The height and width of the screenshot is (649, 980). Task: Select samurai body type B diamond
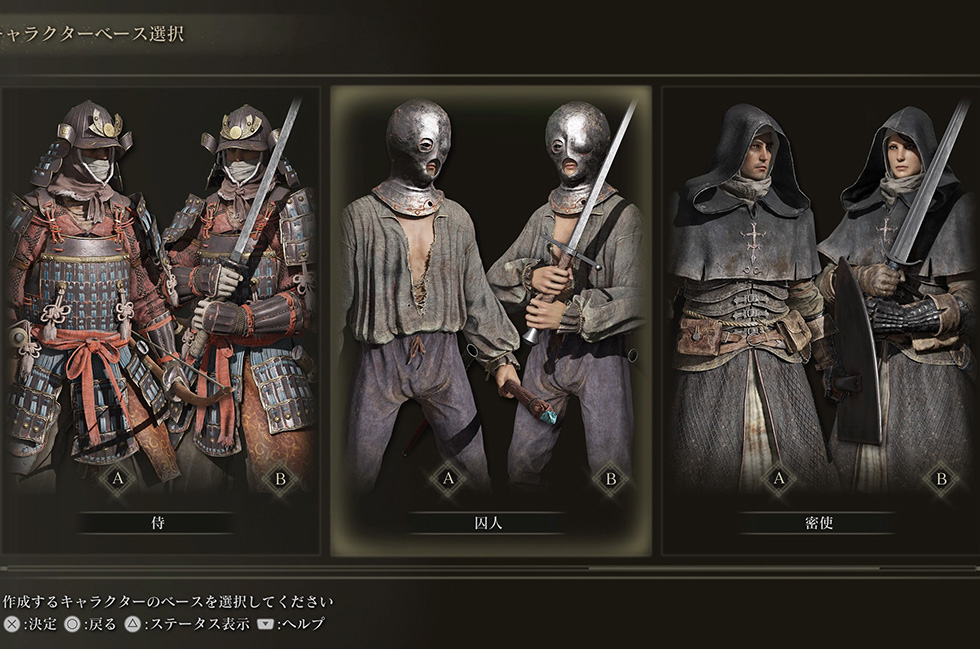tap(281, 479)
